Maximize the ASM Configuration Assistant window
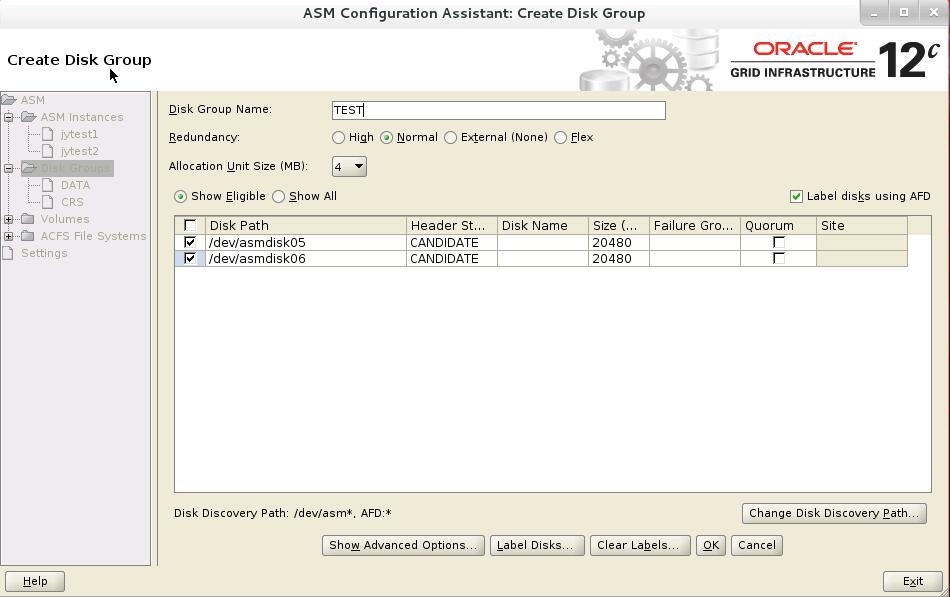Screen dimensions: 950x597 [904, 13]
